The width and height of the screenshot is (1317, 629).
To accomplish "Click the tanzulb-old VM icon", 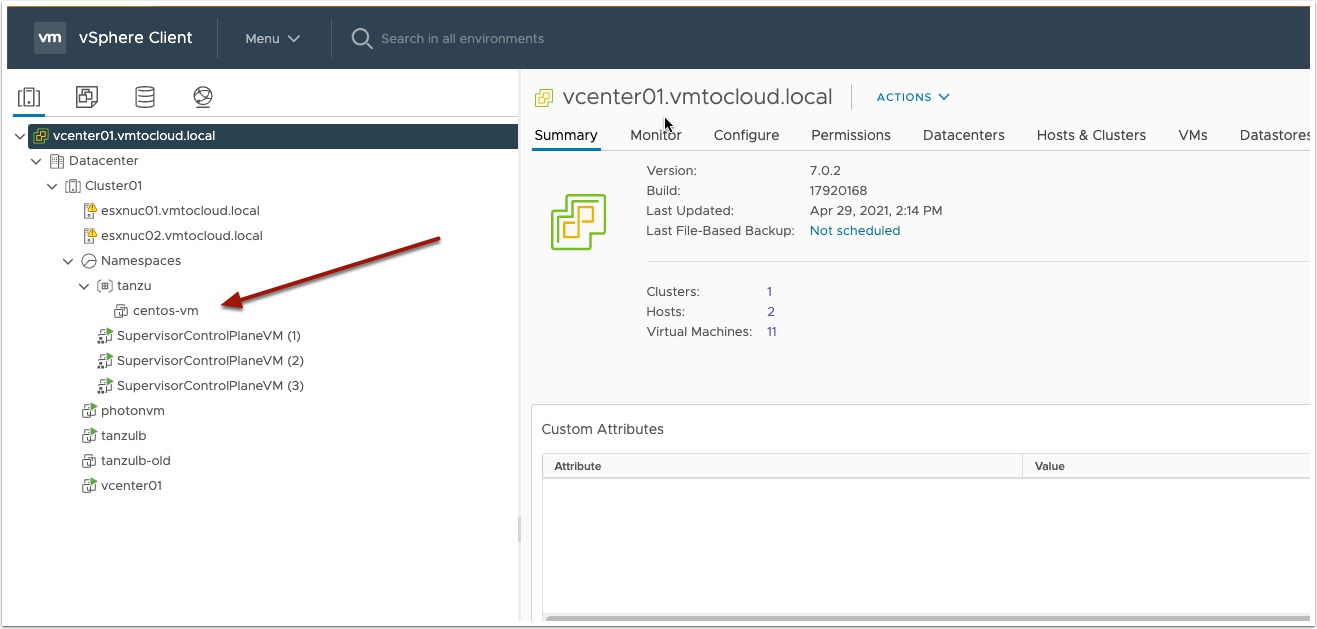I will point(89,461).
